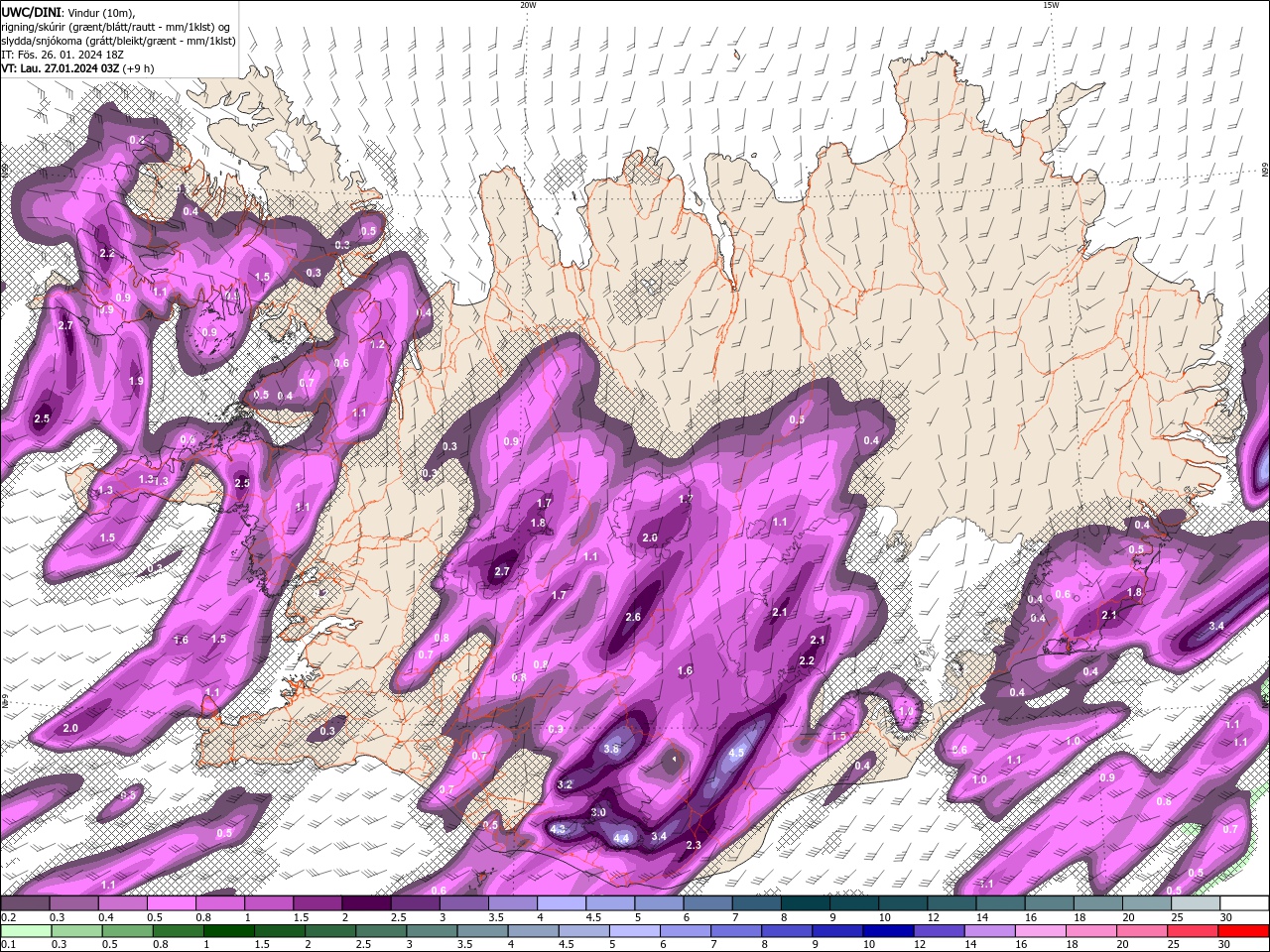Image resolution: width=1270 pixels, height=952 pixels.
Task: Pick grey-blue 6–7 swatch in top legend
Action: 708,903
